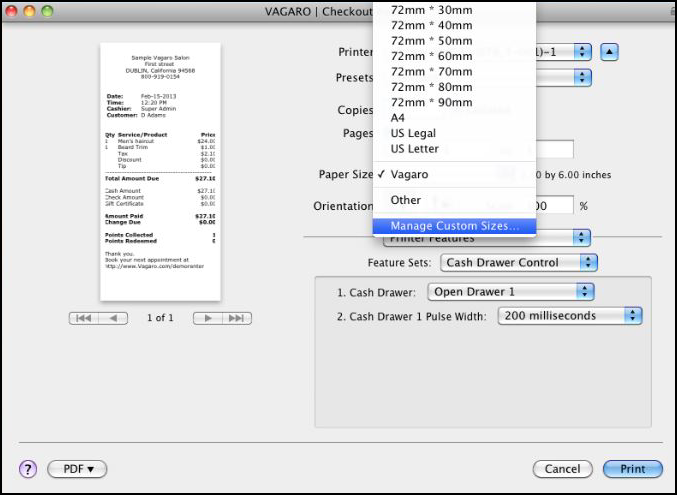Open the Printer dropdown arrows

coord(582,52)
